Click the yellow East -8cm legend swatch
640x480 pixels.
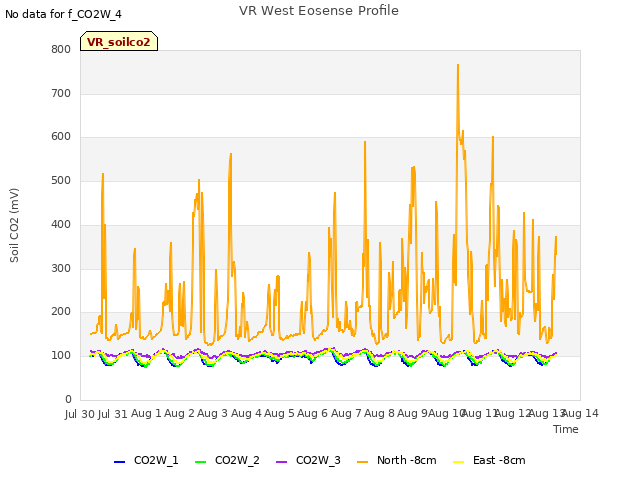(459, 462)
